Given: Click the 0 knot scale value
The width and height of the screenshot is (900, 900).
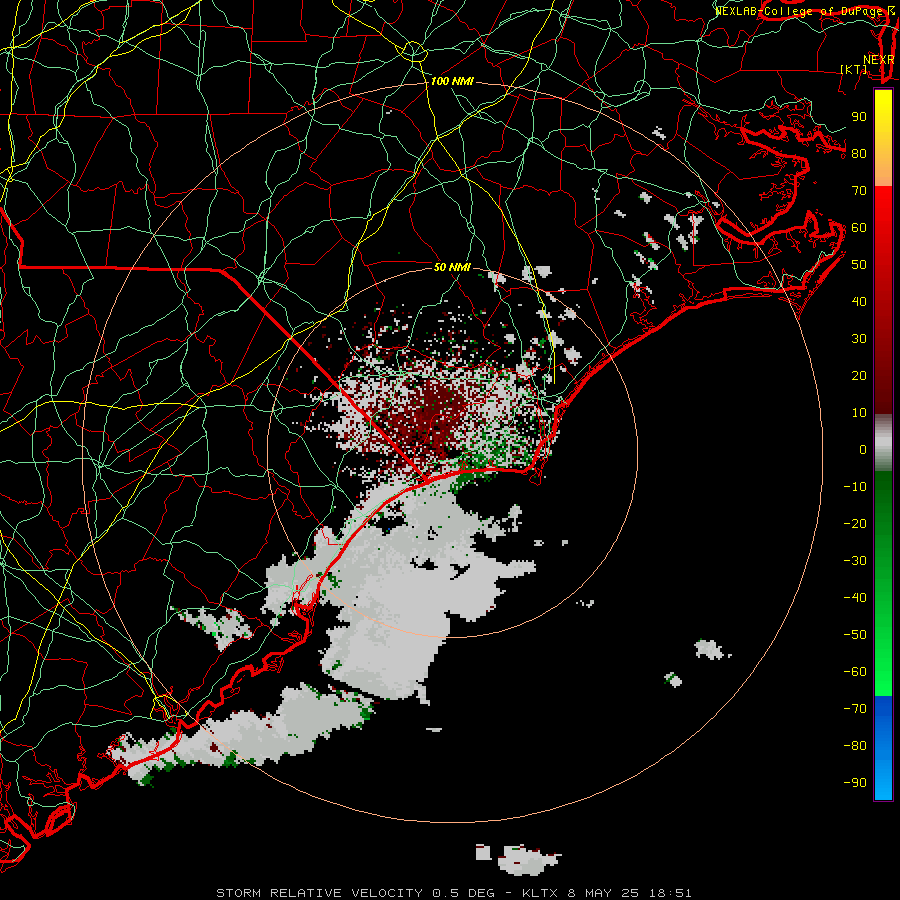Looking at the screenshot, I should (863, 450).
